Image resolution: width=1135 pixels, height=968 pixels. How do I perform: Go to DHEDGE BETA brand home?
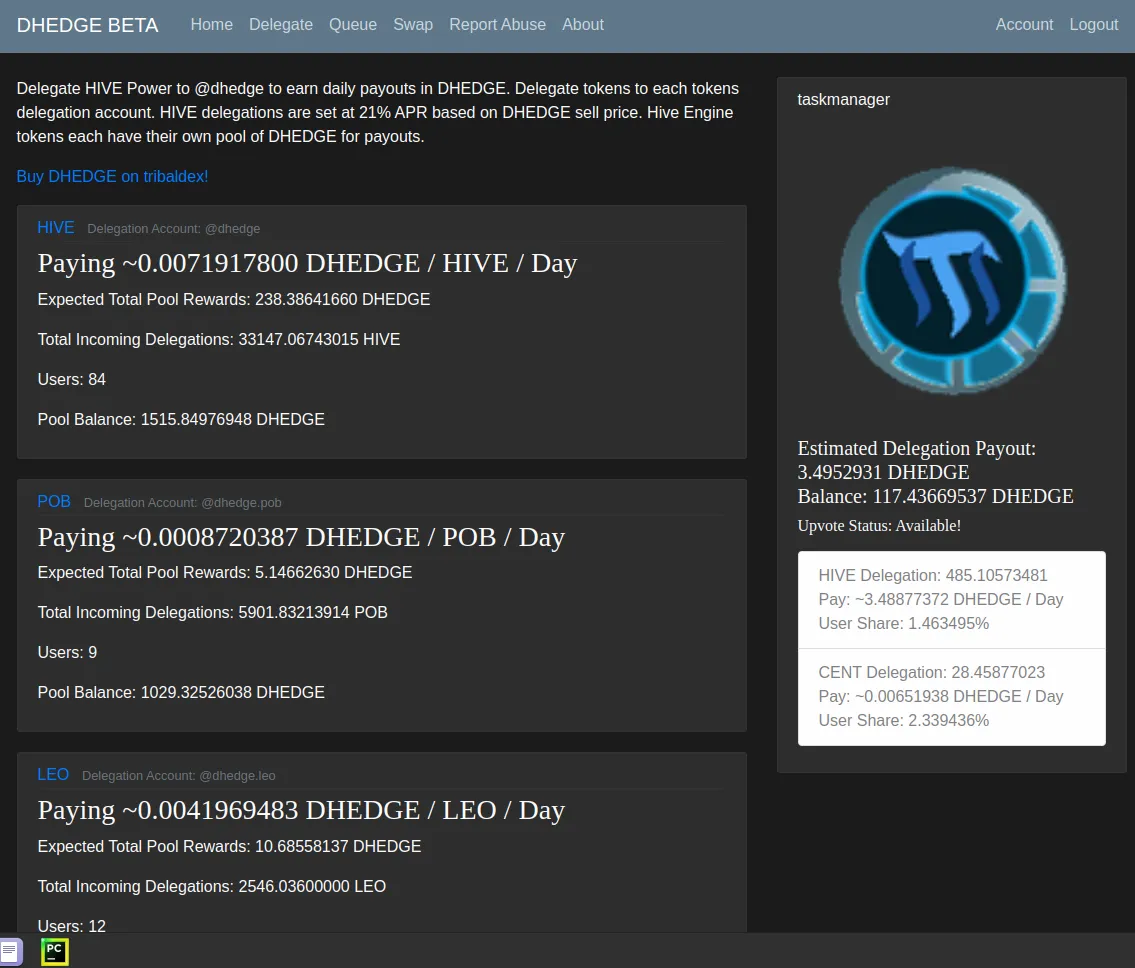tap(88, 25)
